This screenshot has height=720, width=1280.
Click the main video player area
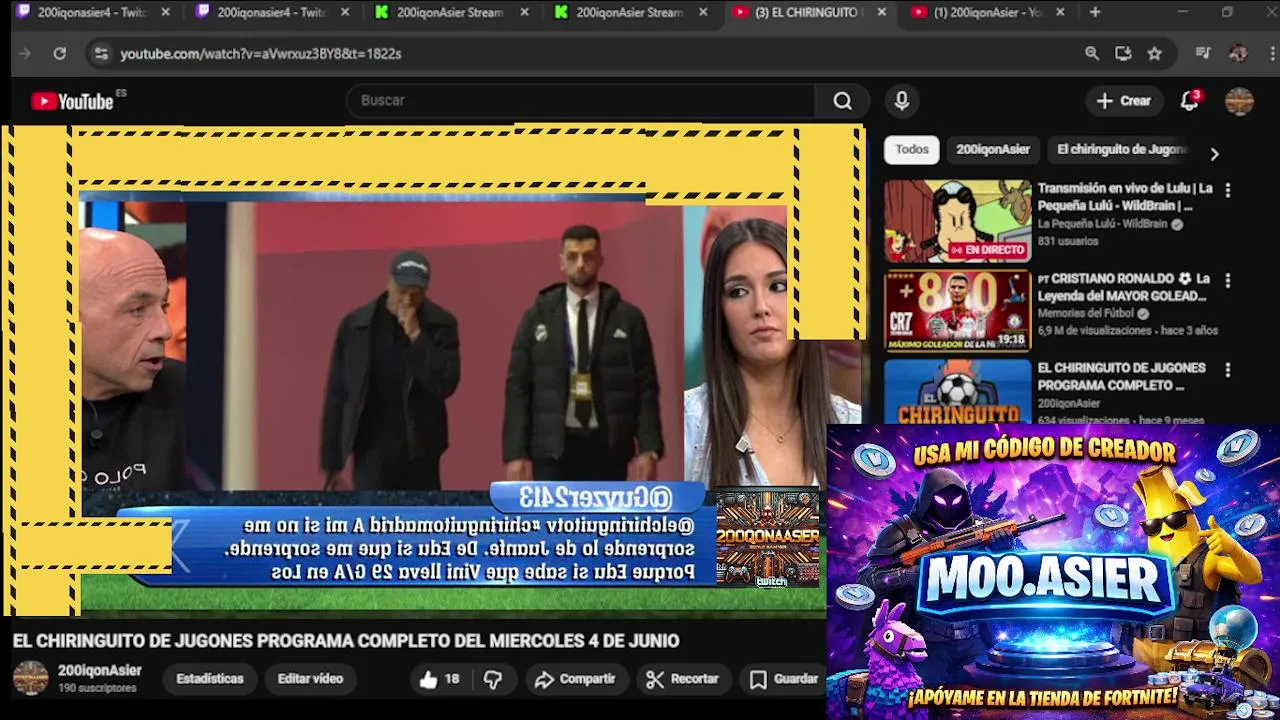click(433, 370)
